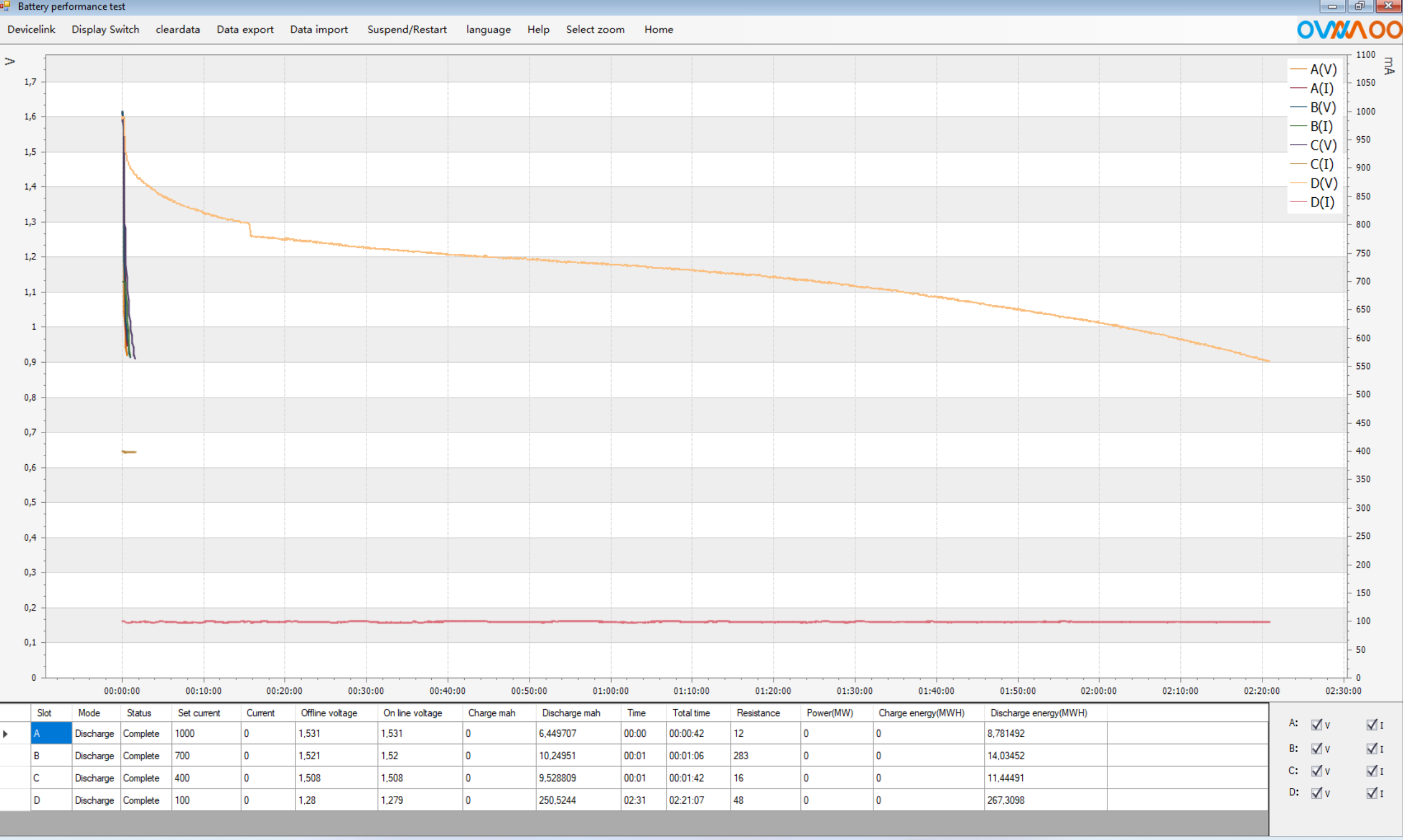Restore down the application window
Screen dimensions: 1403x840
[1360, 6]
